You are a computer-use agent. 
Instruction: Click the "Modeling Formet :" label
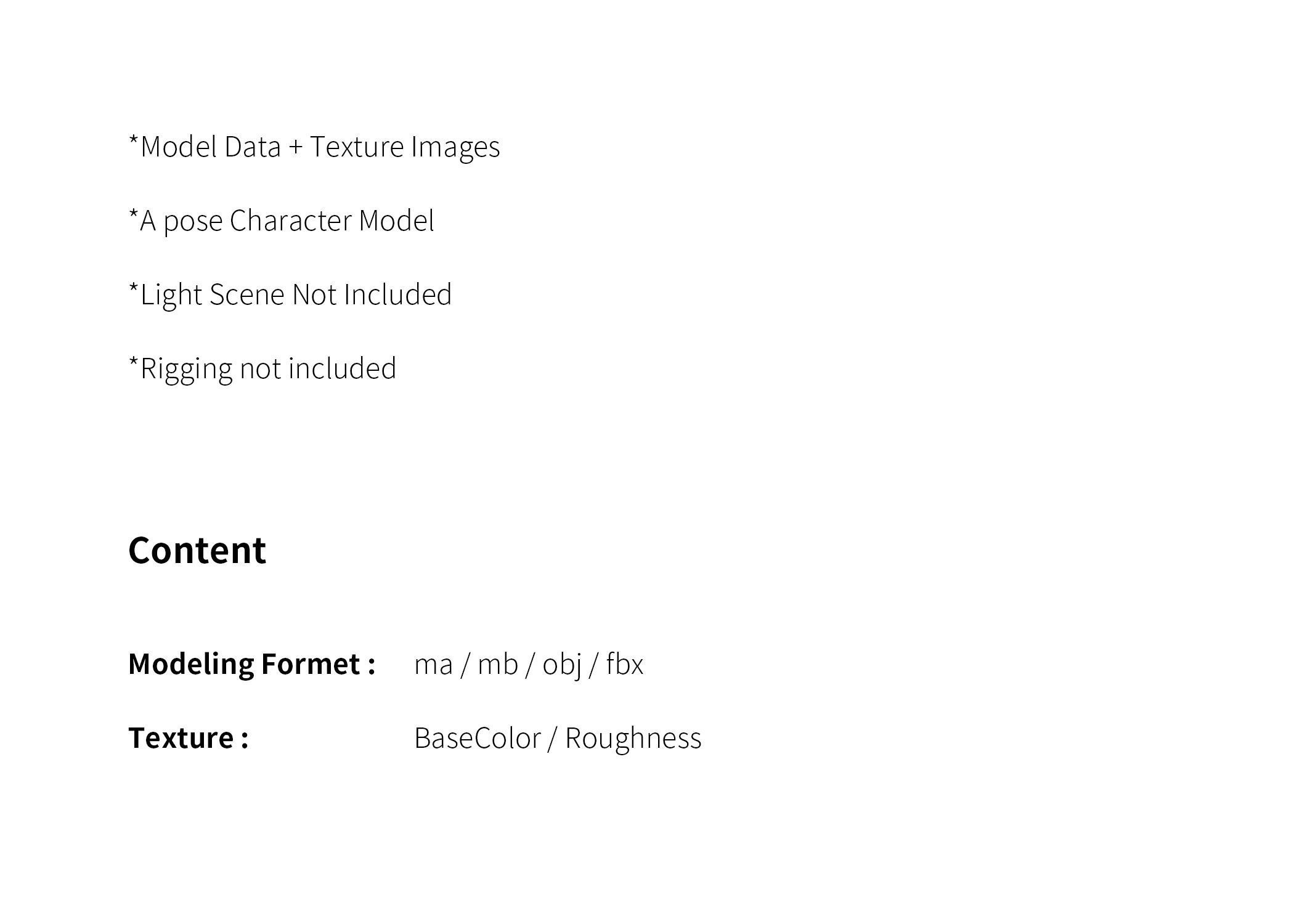click(x=251, y=664)
